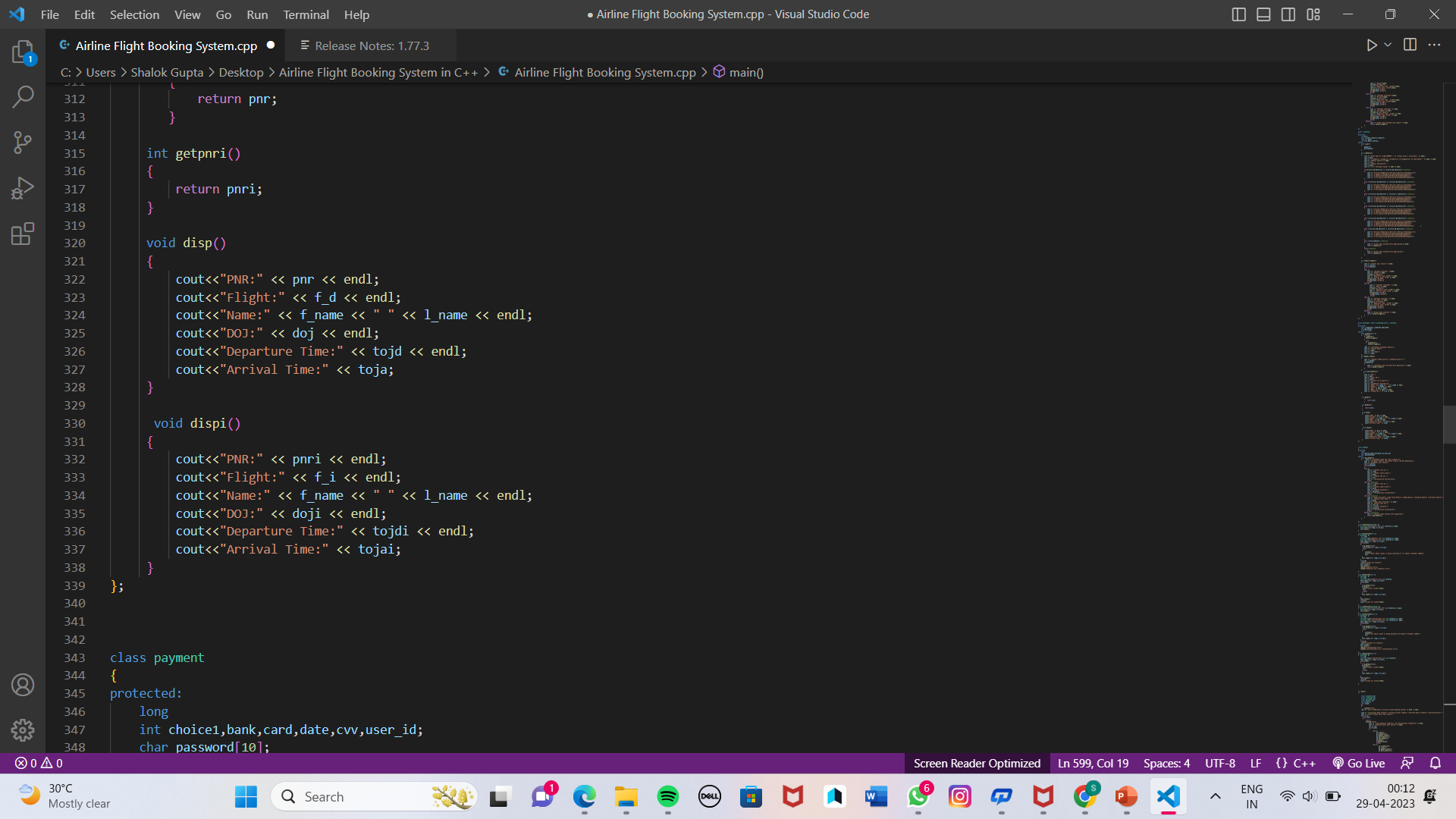Open the Extensions view
This screenshot has height=819, width=1456.
[x=23, y=234]
